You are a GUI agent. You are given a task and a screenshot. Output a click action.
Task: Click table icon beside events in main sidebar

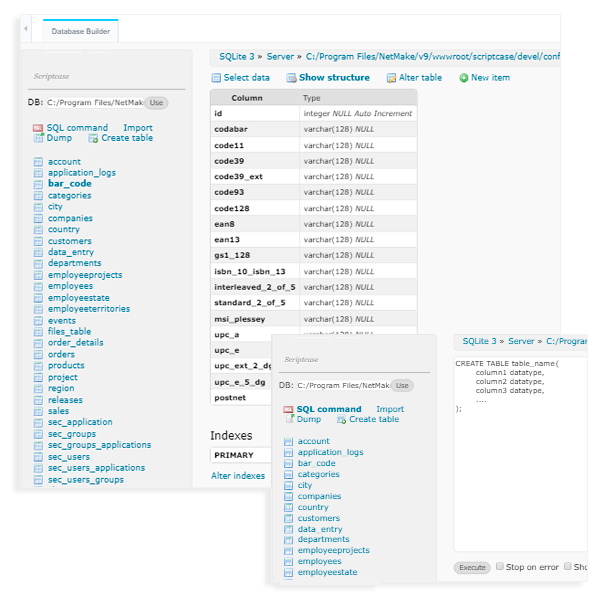coord(38,321)
